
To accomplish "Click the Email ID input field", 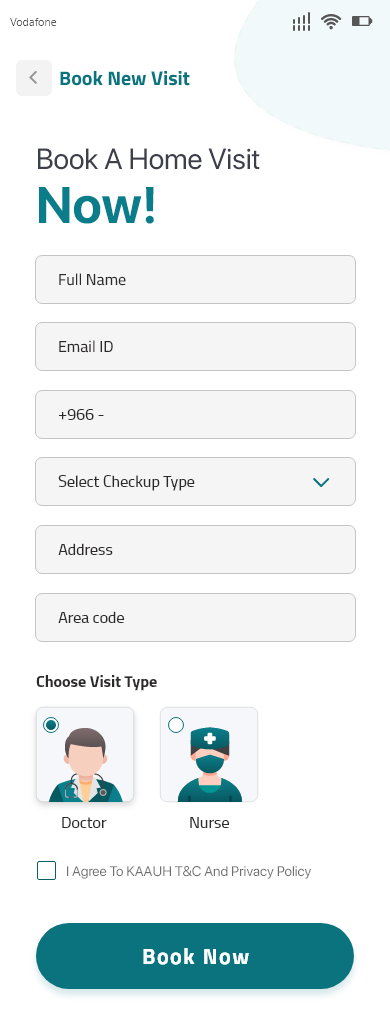I will [196, 347].
